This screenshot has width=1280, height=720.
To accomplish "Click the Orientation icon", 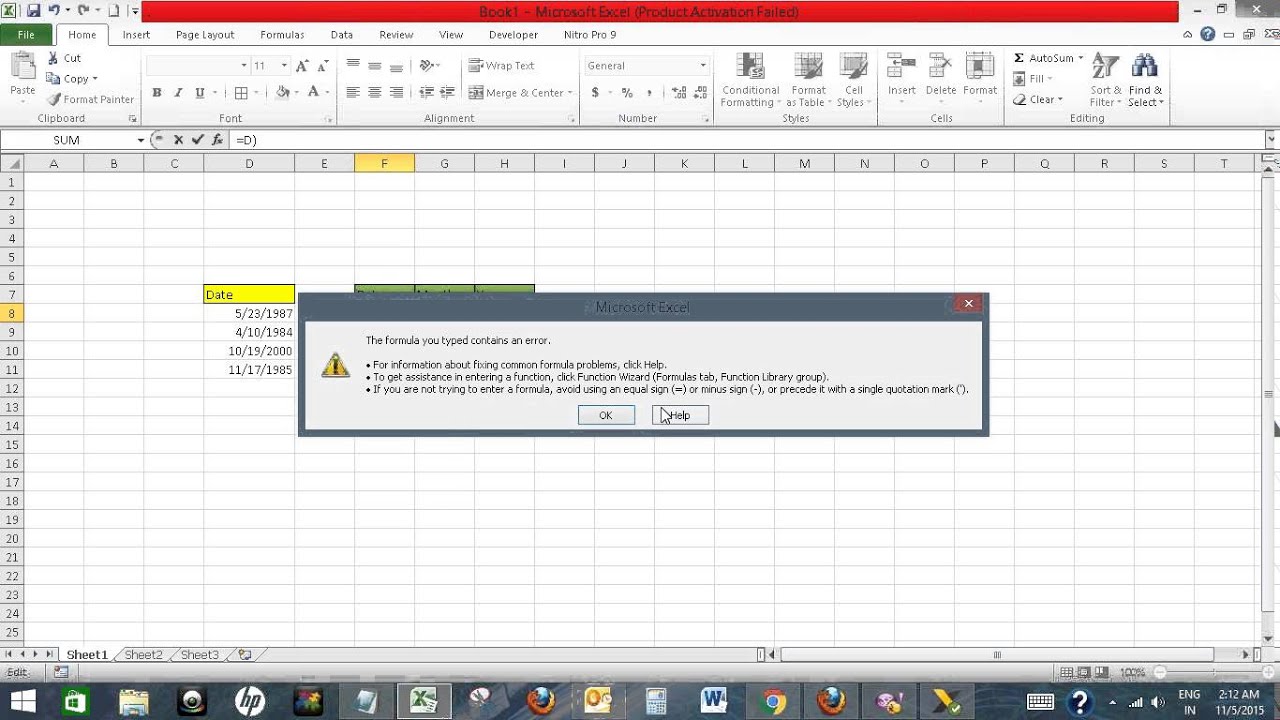I will click(x=427, y=65).
